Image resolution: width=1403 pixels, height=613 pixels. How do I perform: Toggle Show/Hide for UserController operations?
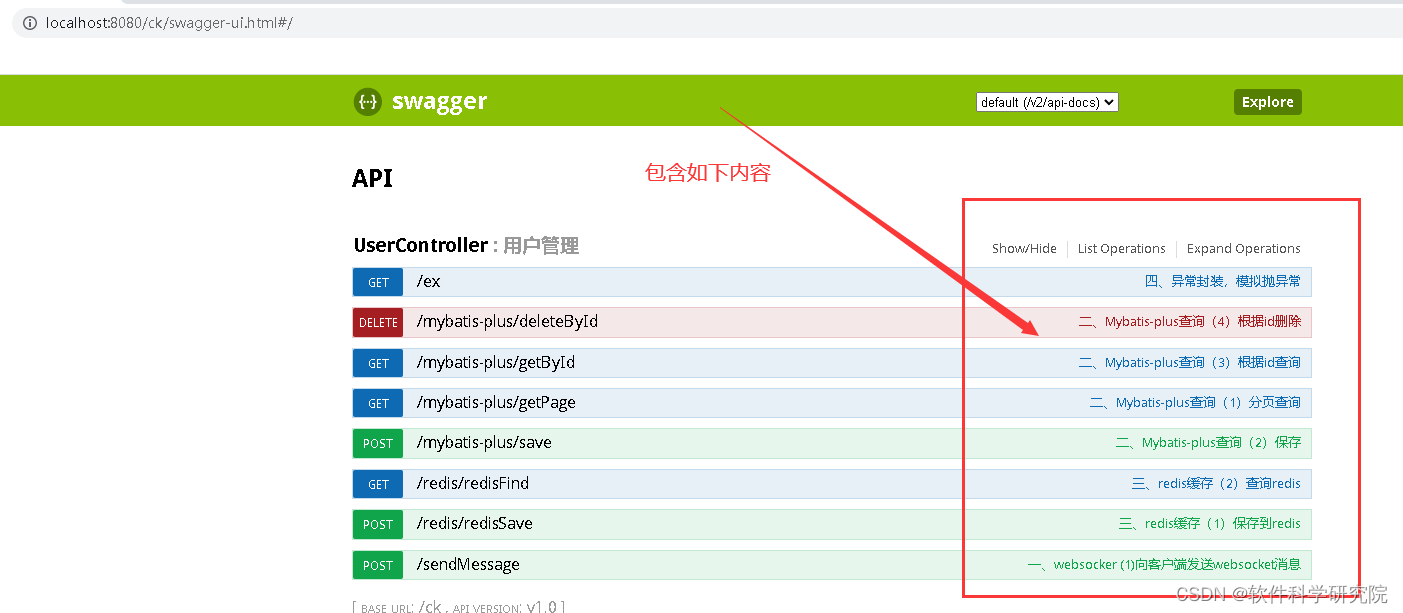coord(1024,248)
